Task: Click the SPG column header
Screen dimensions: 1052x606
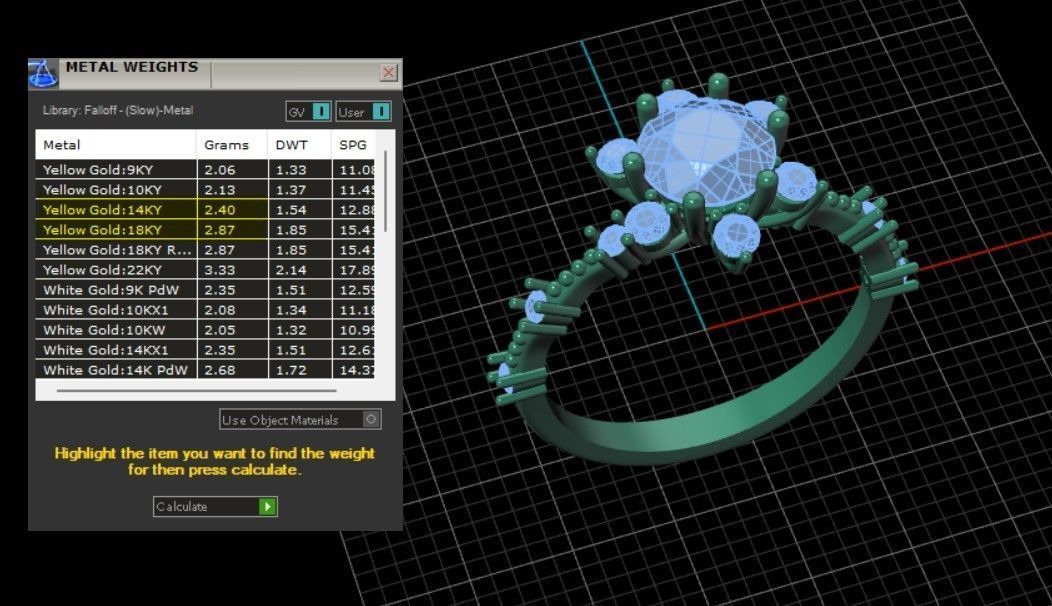Action: [x=354, y=144]
